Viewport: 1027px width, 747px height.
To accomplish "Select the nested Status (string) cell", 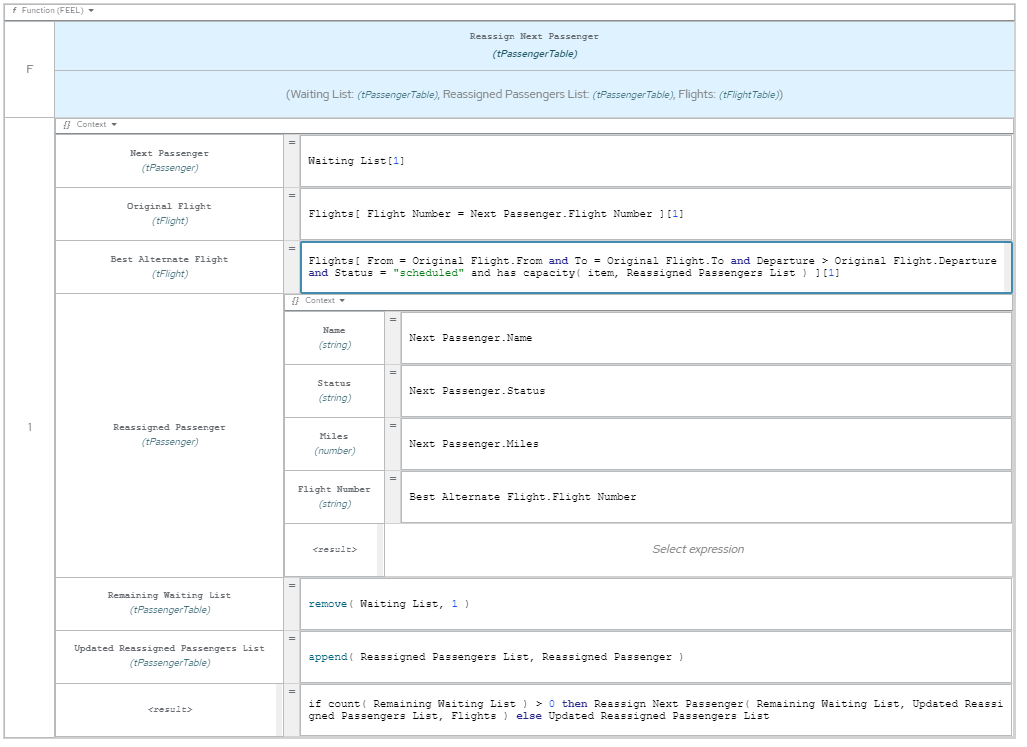I will click(334, 391).
